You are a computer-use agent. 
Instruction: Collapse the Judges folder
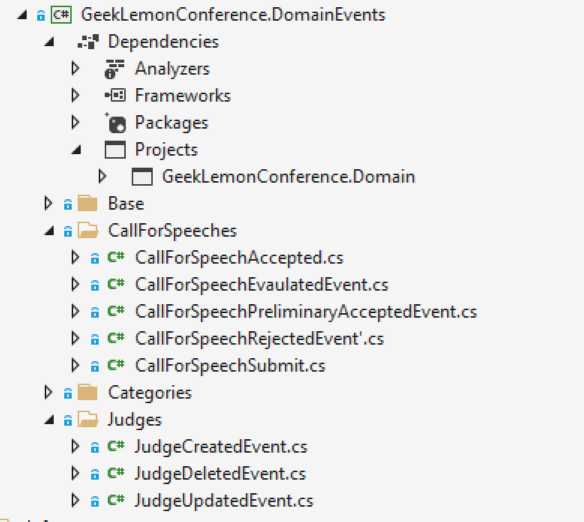pos(49,420)
